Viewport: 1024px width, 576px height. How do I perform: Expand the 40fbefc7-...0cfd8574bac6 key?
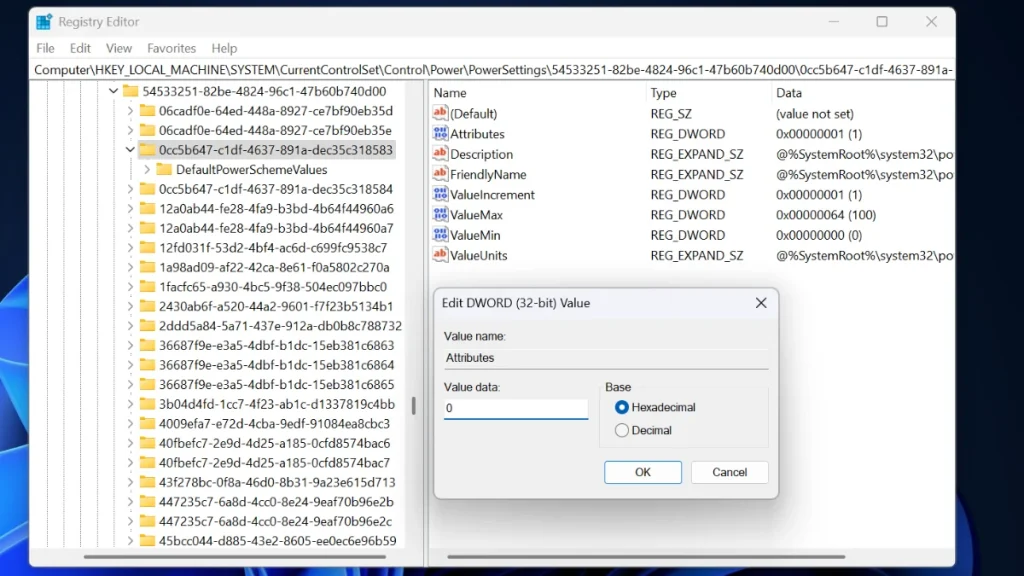[130, 443]
